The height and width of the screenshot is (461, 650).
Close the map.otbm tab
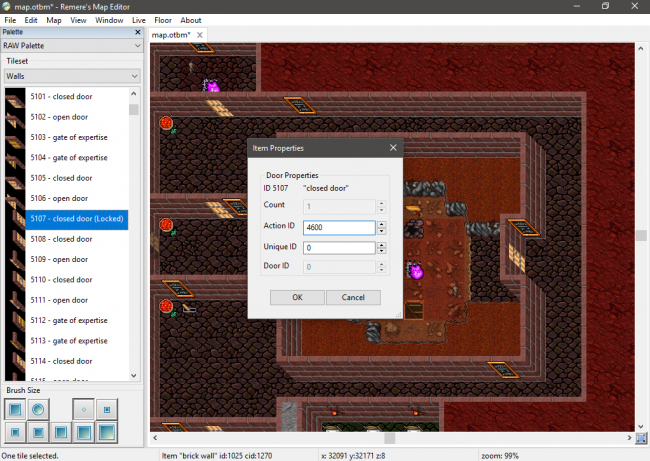tap(199, 35)
